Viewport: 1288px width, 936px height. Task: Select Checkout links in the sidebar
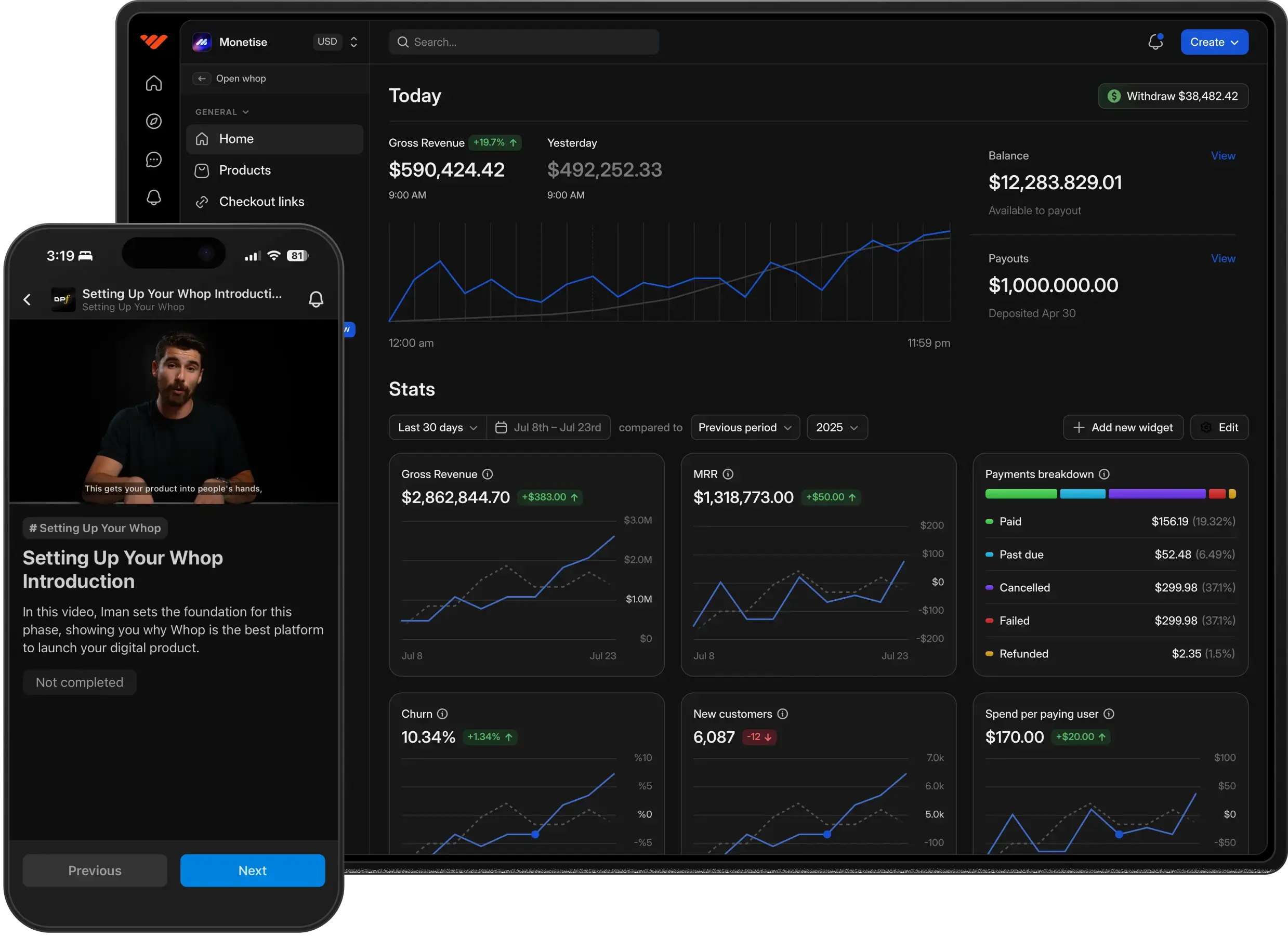(262, 201)
